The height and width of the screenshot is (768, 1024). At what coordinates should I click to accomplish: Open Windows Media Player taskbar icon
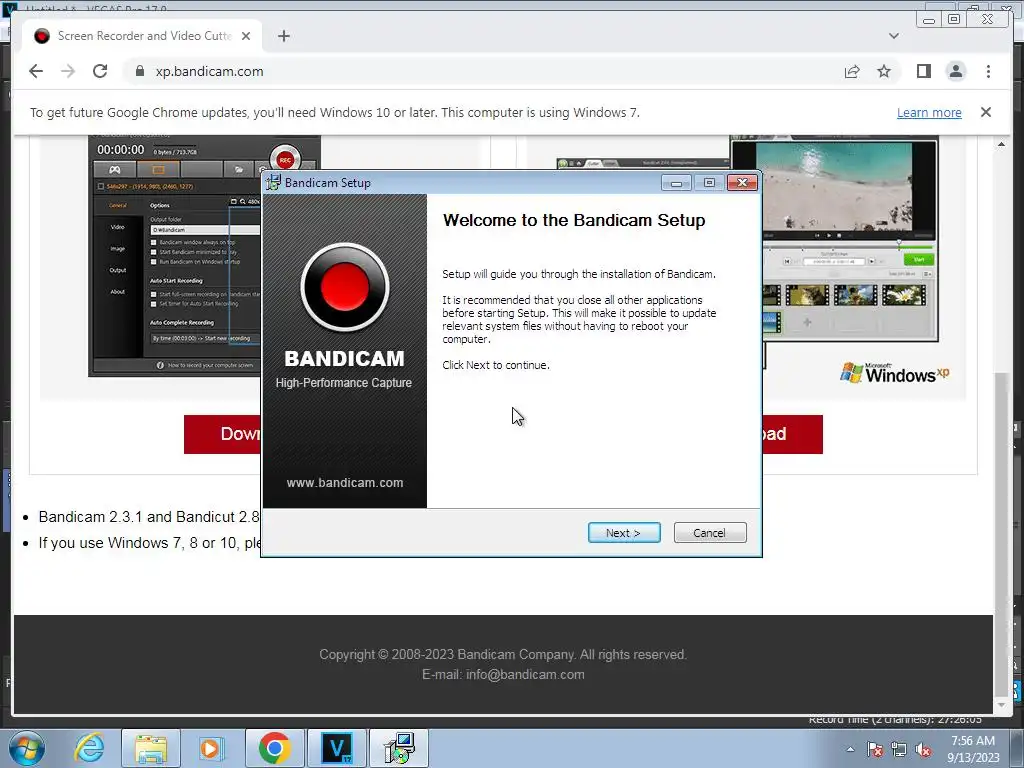[x=211, y=748]
